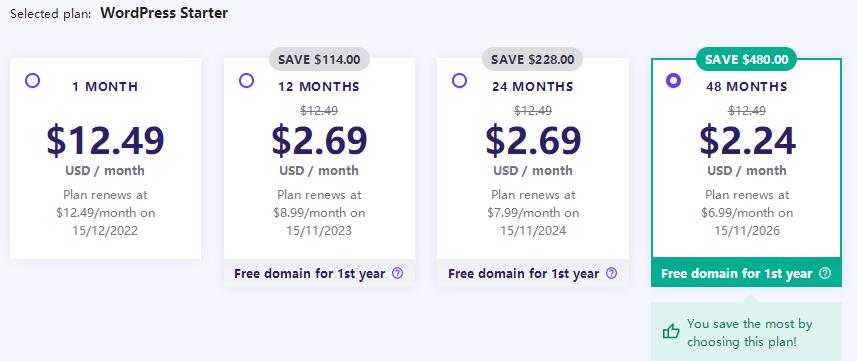Click the $2.69 price on 24 months card

533,141
